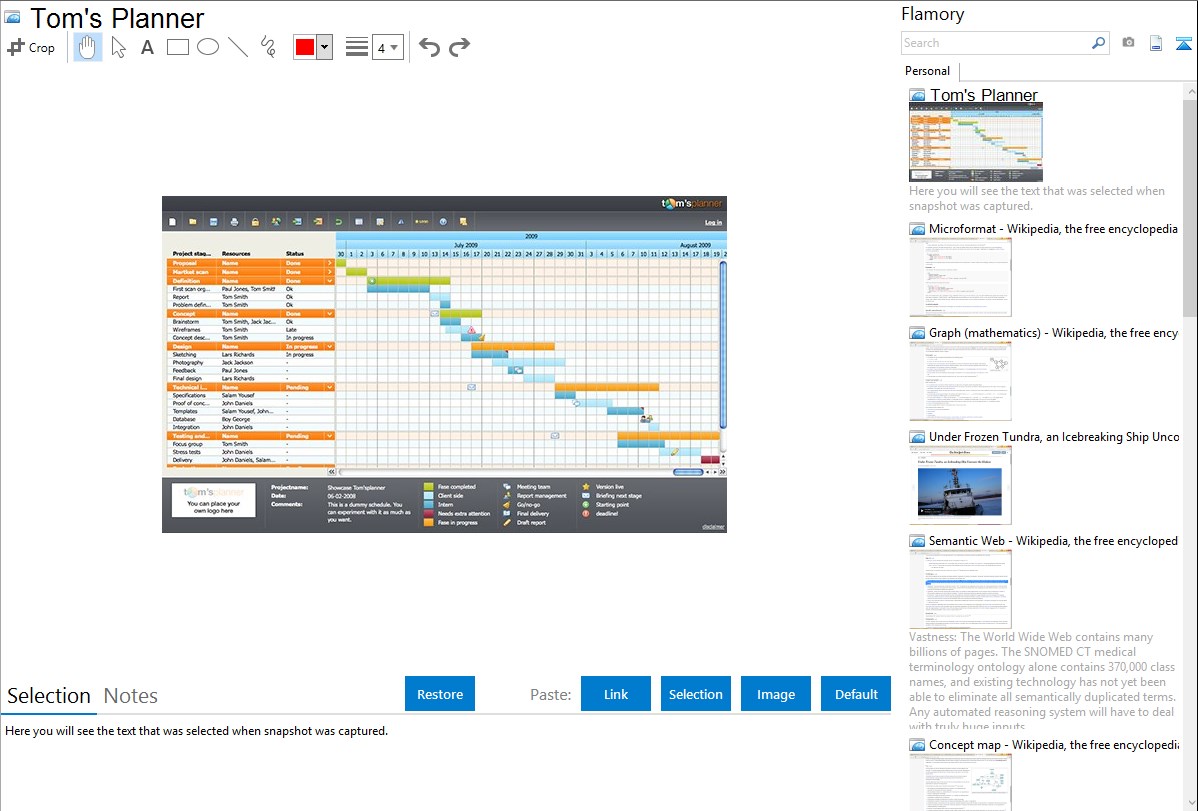
Task: Click the Paste Selection button
Action: pyautogui.click(x=695, y=694)
